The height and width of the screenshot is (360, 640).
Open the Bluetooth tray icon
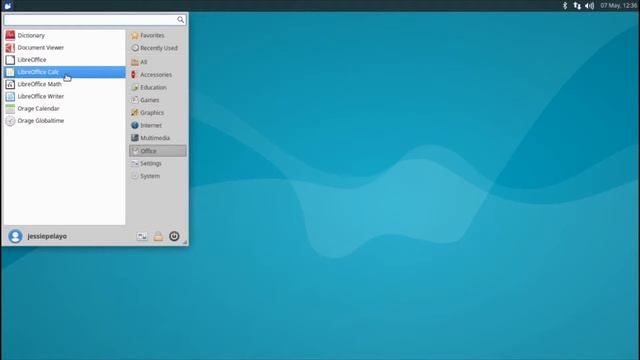(565, 6)
